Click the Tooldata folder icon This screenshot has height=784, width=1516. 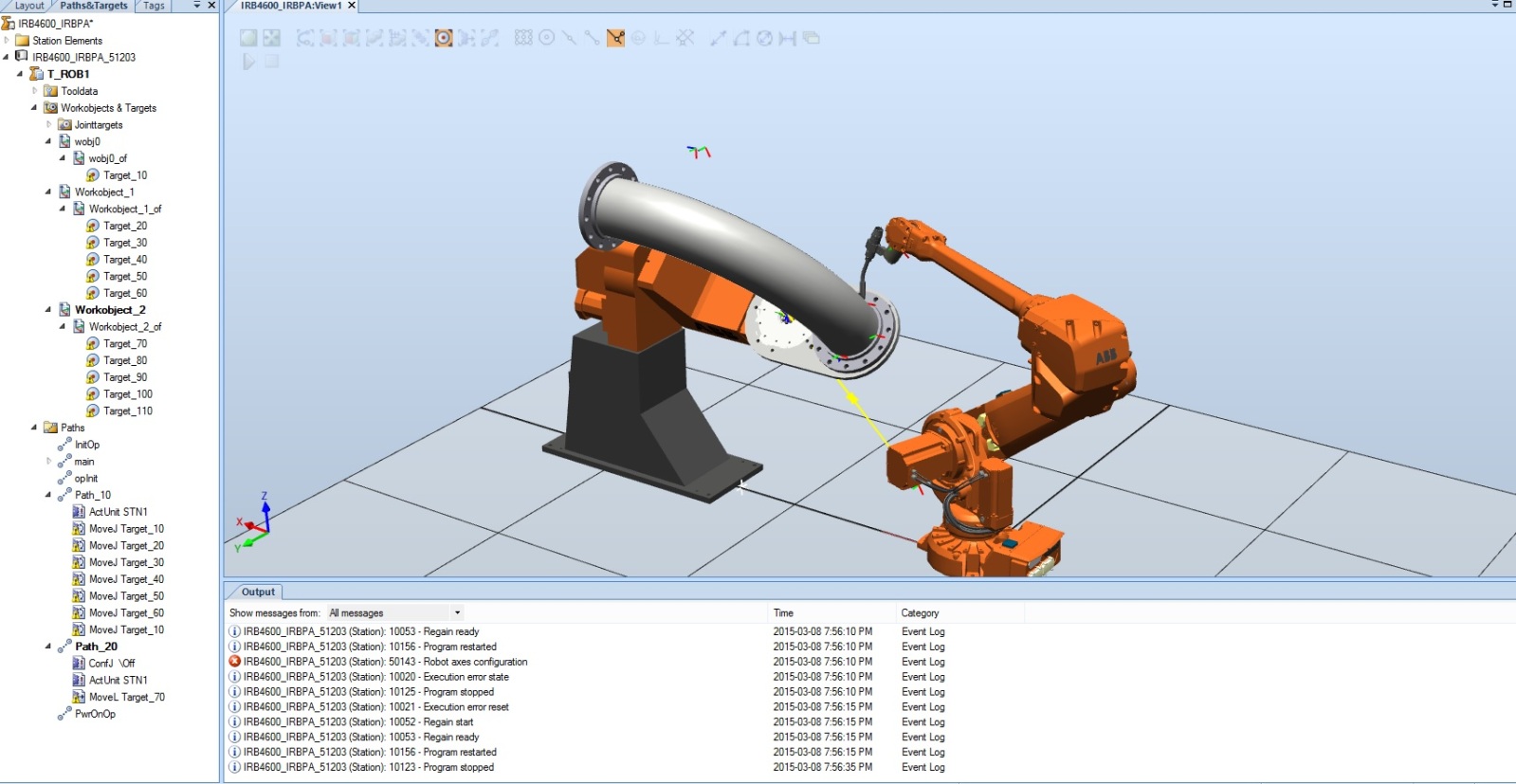click(x=50, y=91)
